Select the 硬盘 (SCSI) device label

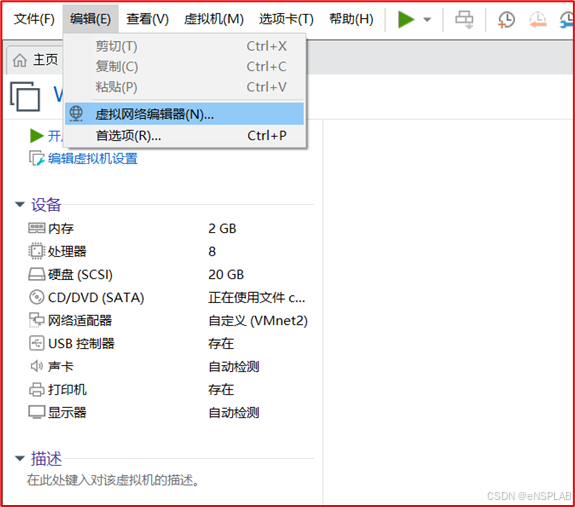tap(80, 275)
